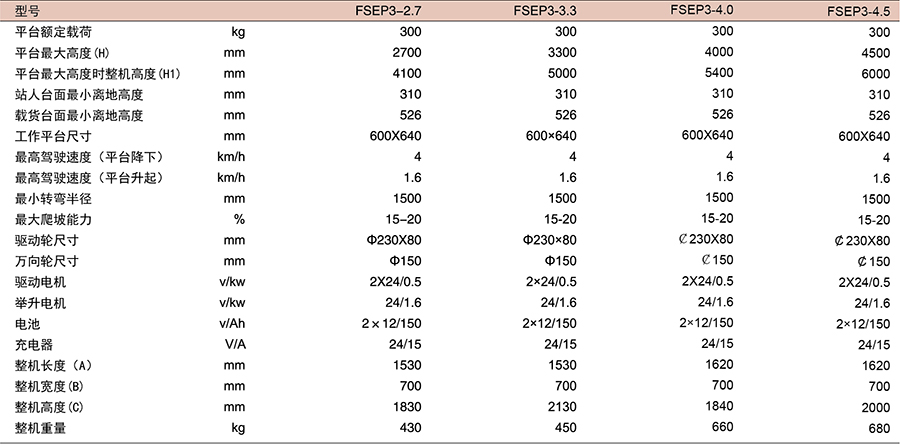Click the 最大爬坡能力 row label

tap(54, 220)
